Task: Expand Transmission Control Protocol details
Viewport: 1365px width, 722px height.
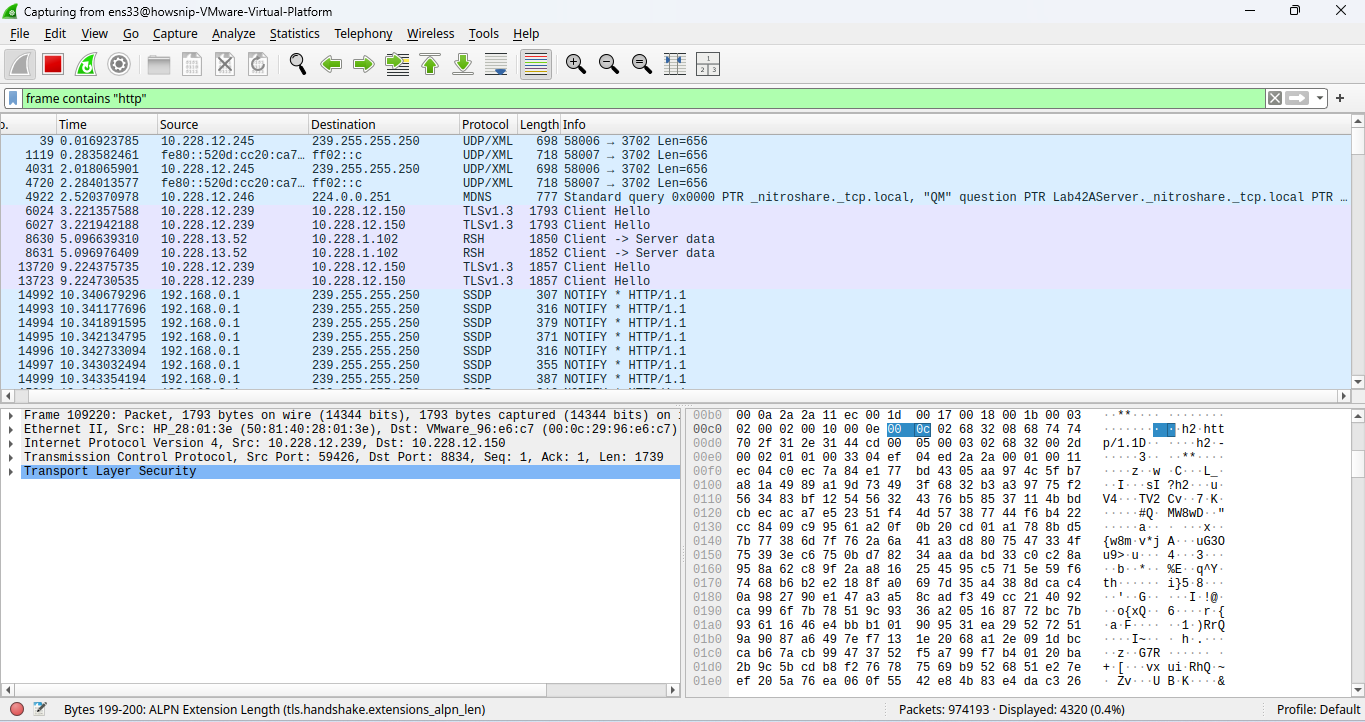Action: coord(10,457)
